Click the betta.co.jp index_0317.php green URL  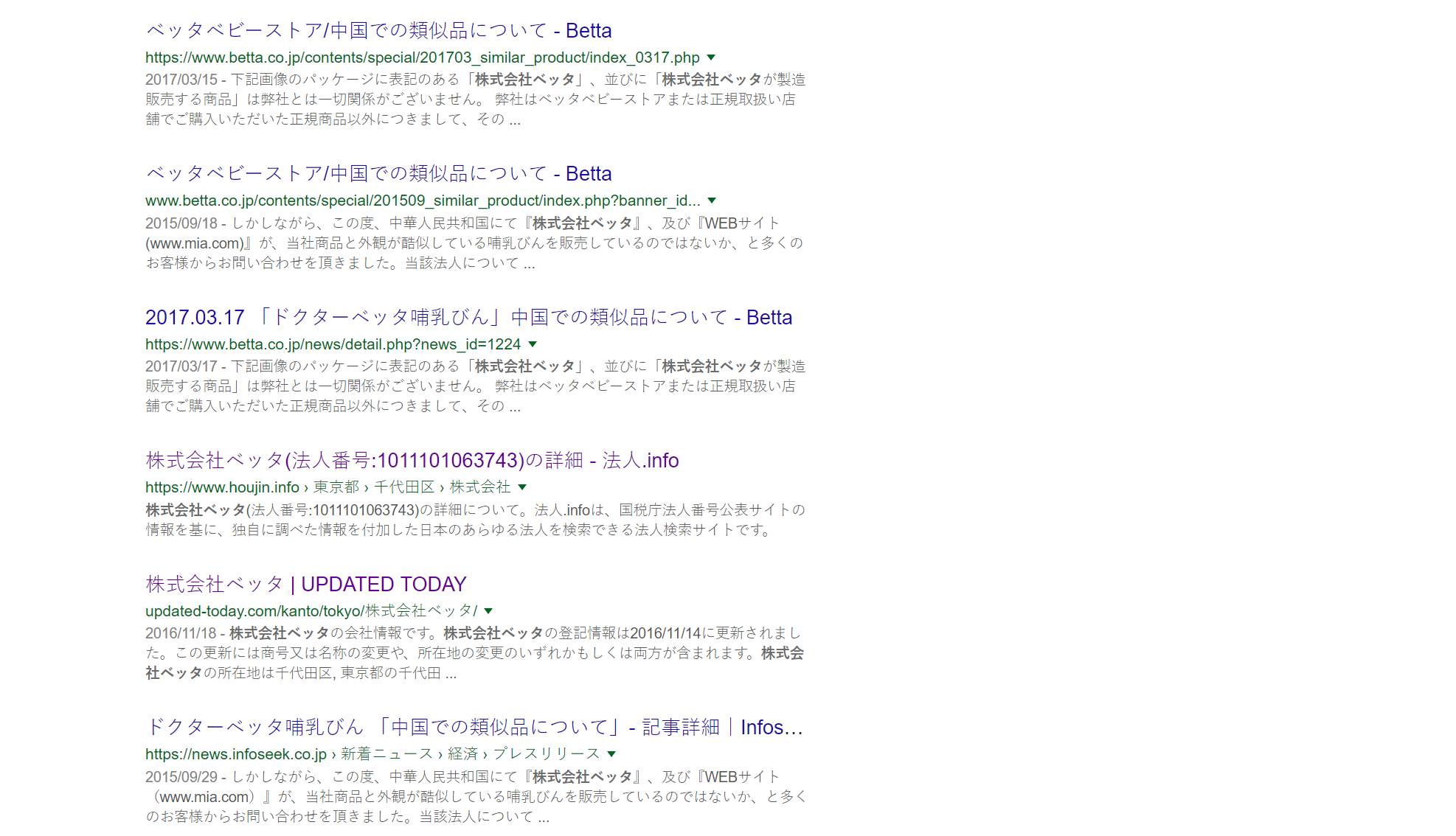[422, 58]
